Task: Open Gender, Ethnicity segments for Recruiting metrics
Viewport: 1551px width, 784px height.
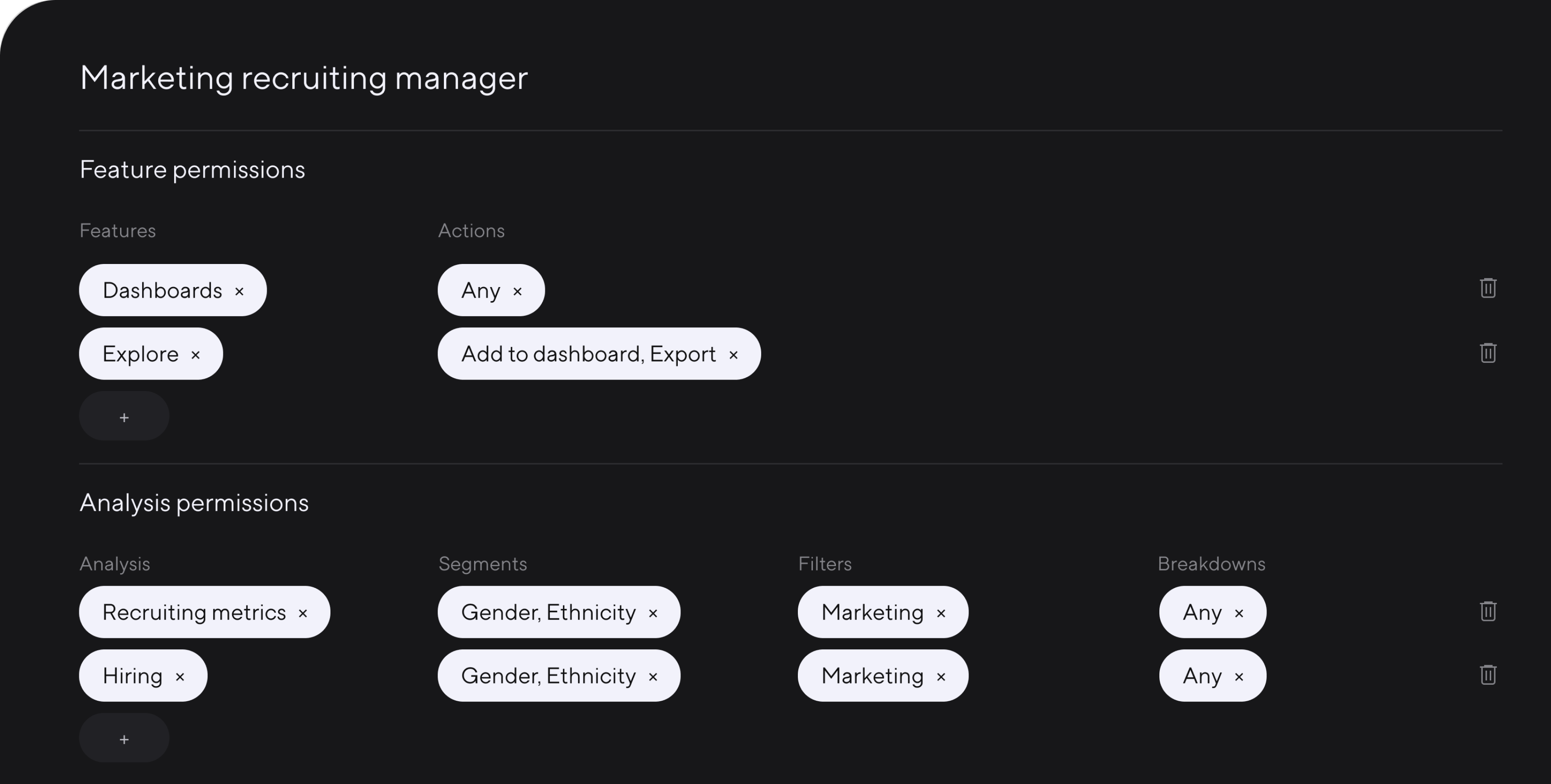Action: (548, 613)
